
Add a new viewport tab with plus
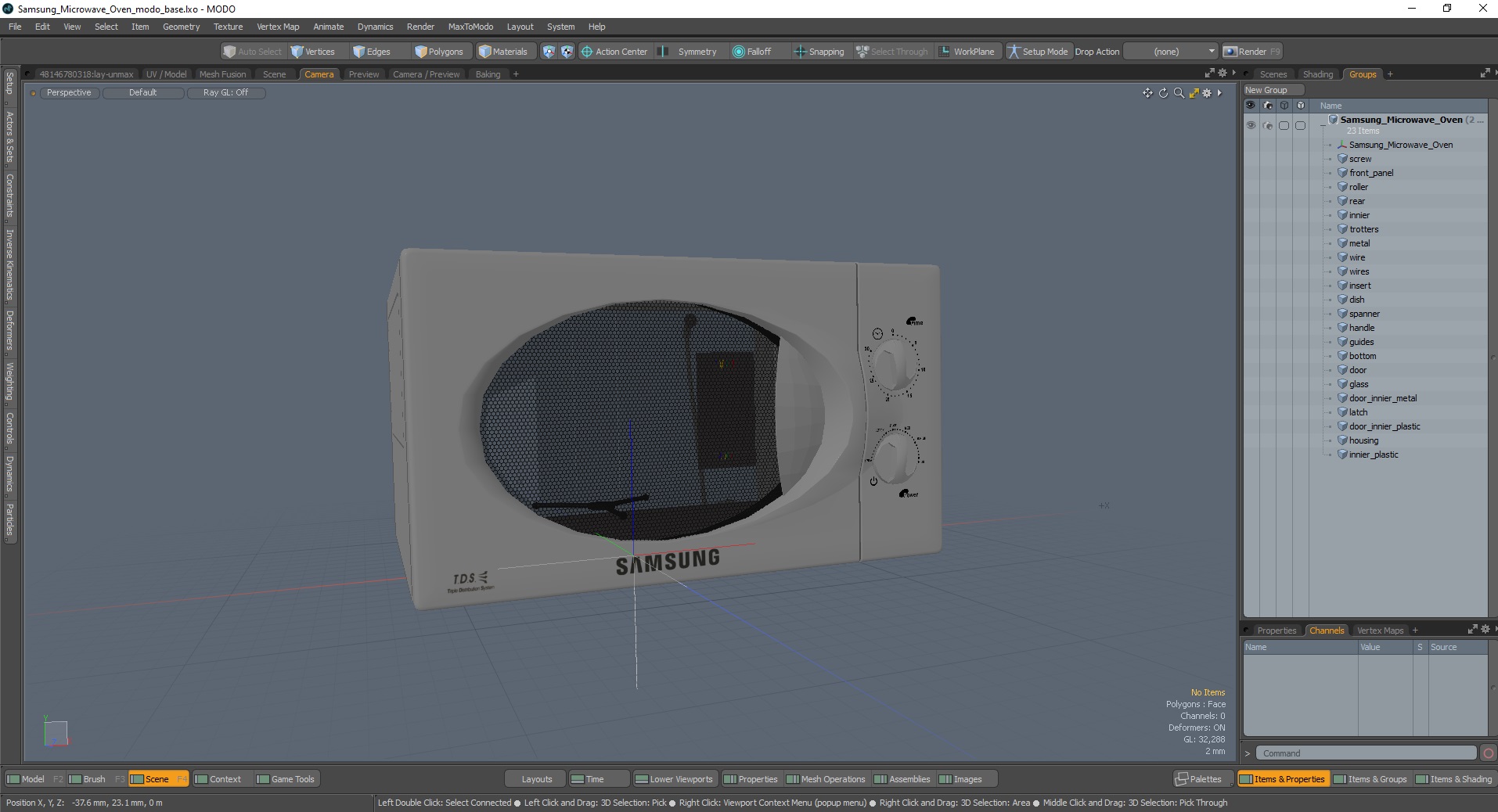click(516, 74)
